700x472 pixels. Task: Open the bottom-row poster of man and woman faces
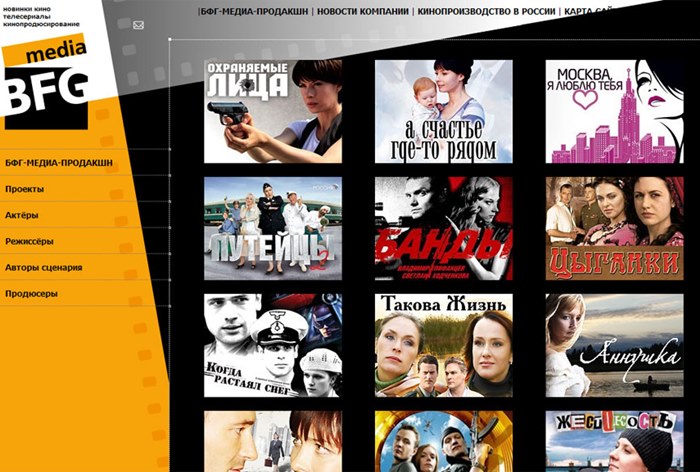click(273, 441)
